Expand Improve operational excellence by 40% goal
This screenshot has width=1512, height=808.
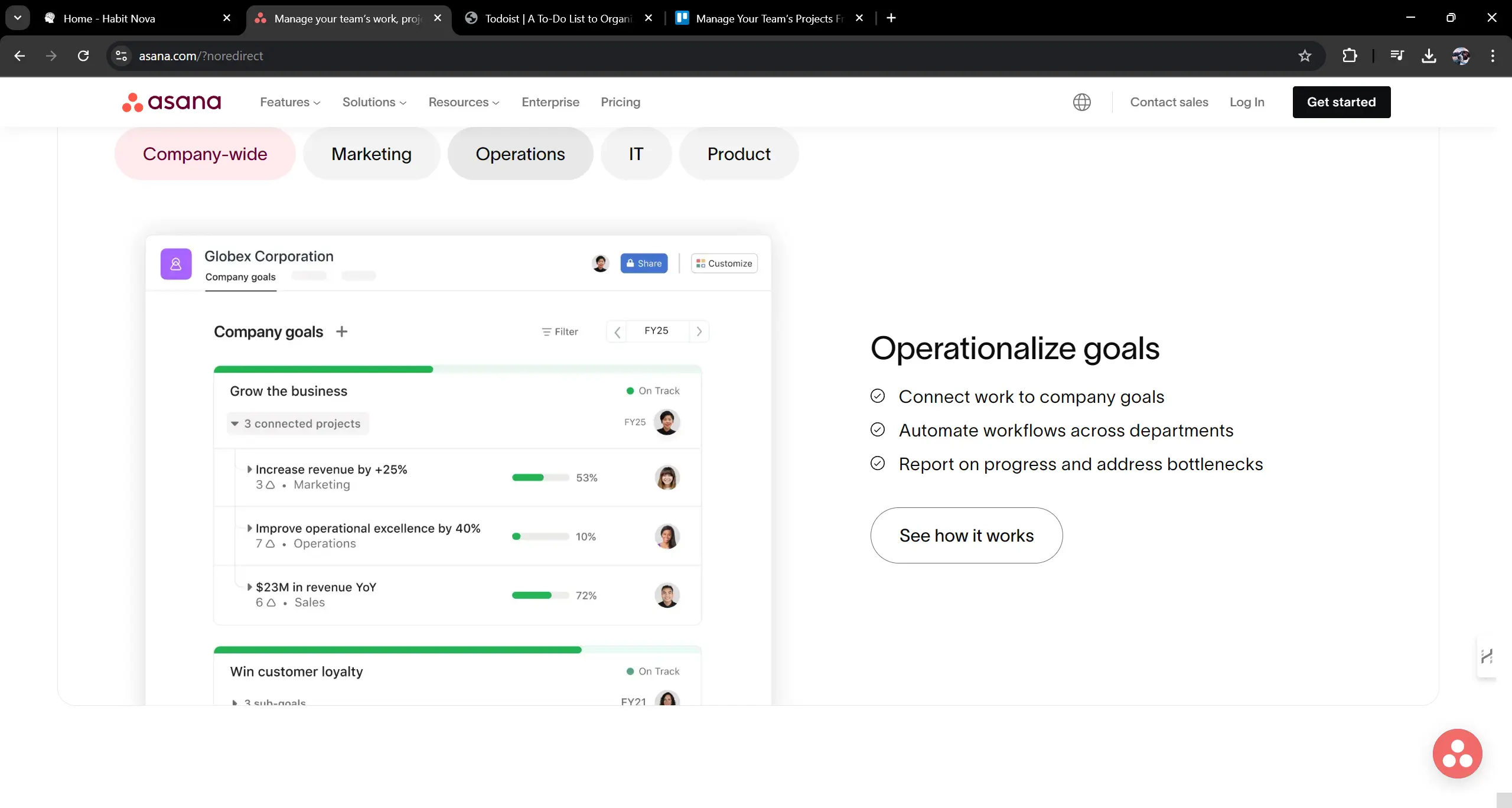click(250, 528)
